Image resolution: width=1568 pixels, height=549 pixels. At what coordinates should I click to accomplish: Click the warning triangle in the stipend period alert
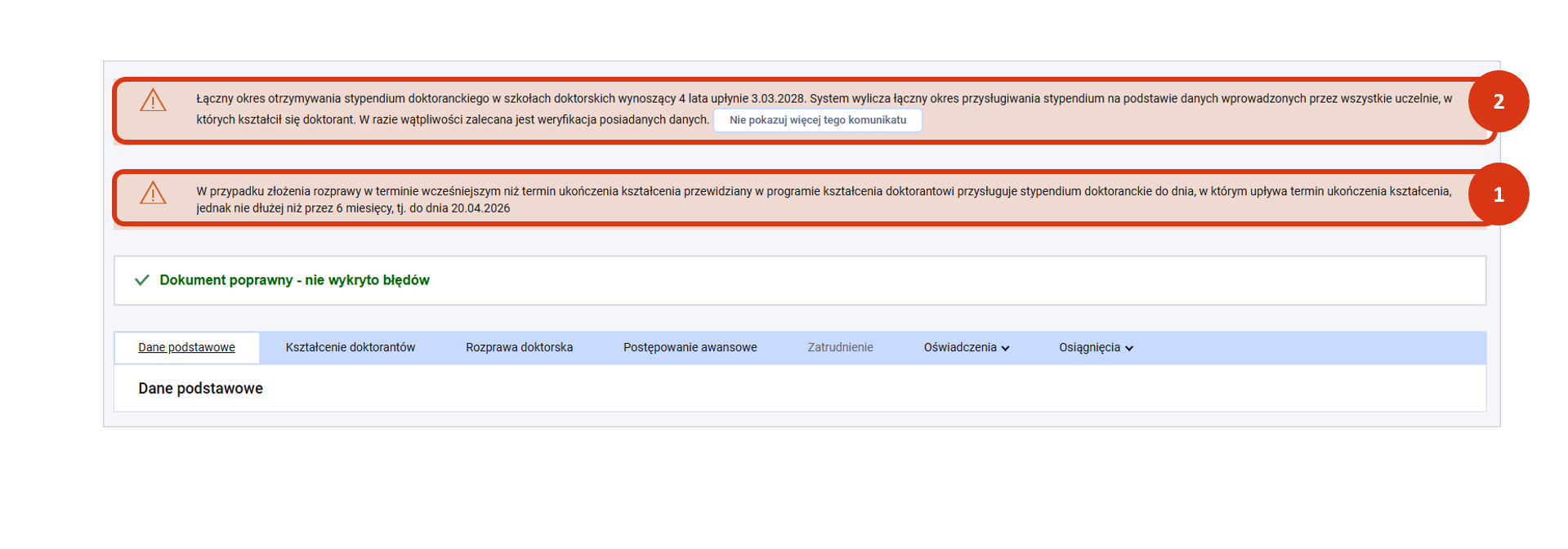(153, 101)
